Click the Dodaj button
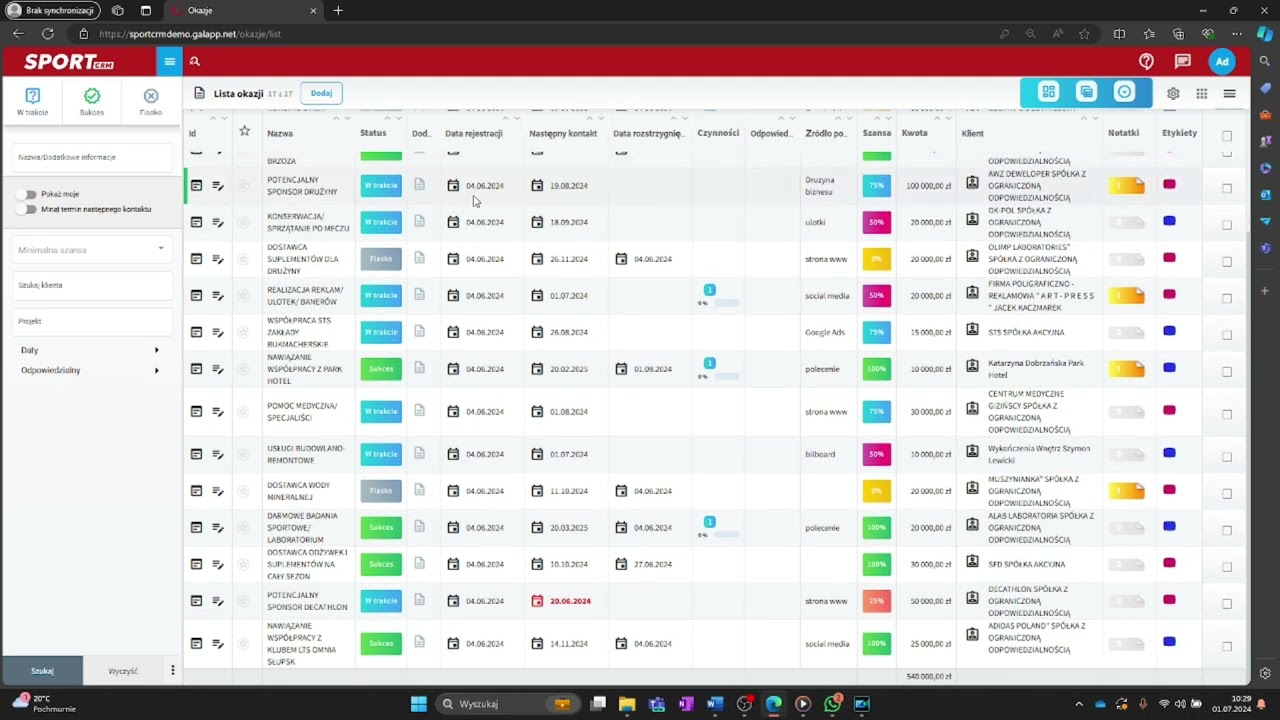Viewport: 1280px width, 720px height. click(321, 93)
